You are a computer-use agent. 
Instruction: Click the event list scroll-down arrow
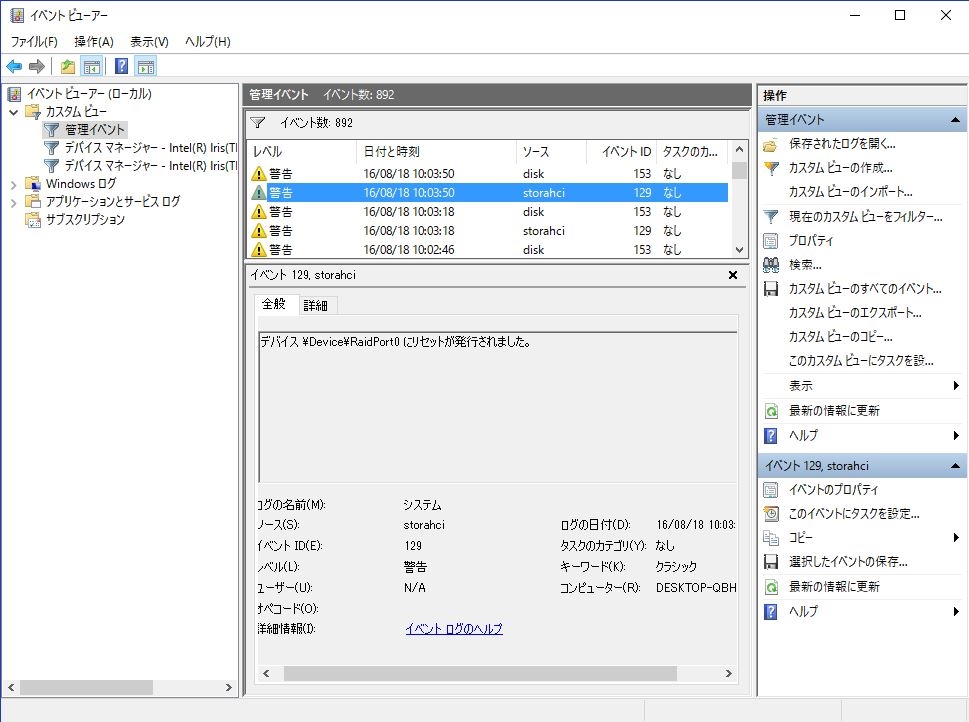739,250
